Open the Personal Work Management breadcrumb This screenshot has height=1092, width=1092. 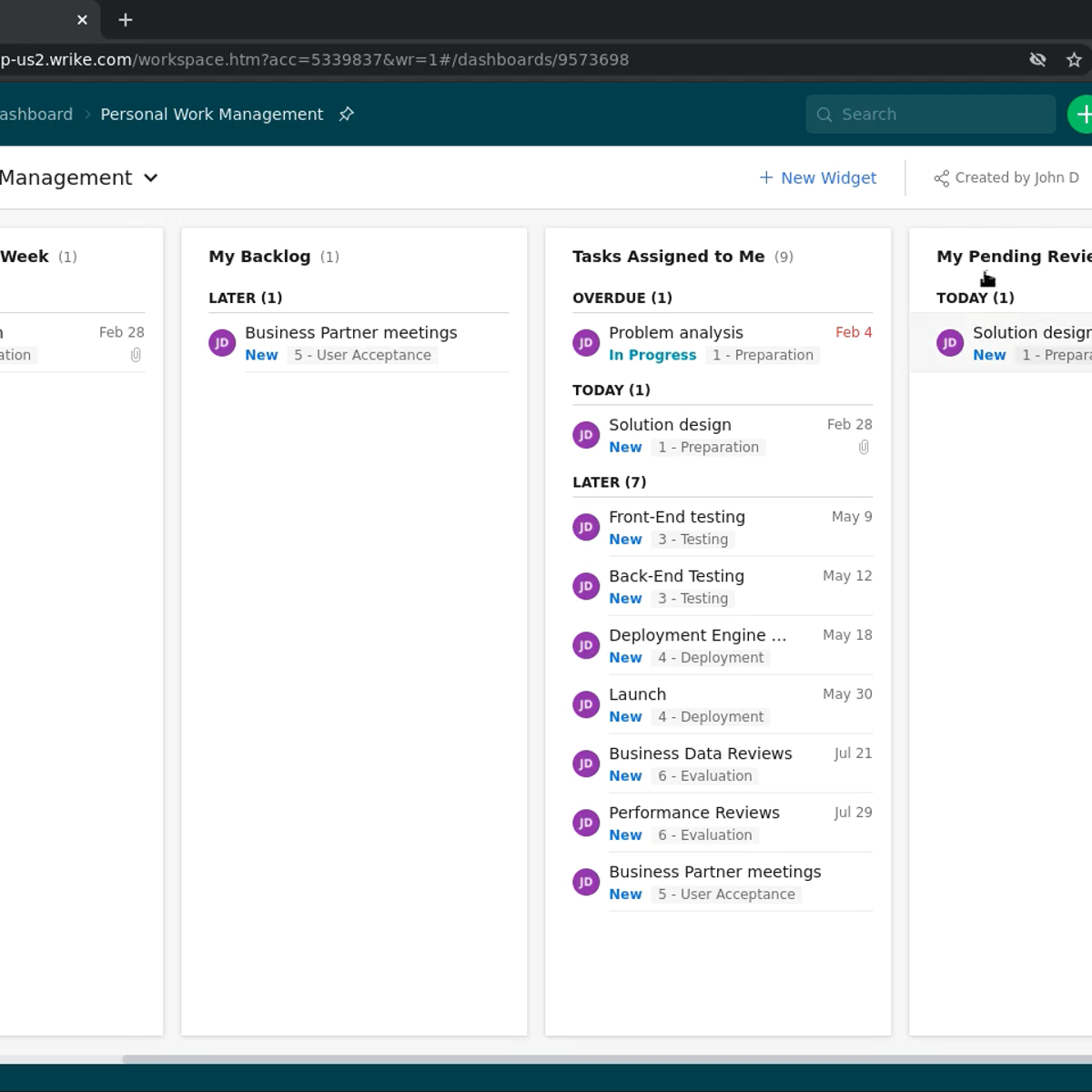click(x=211, y=115)
